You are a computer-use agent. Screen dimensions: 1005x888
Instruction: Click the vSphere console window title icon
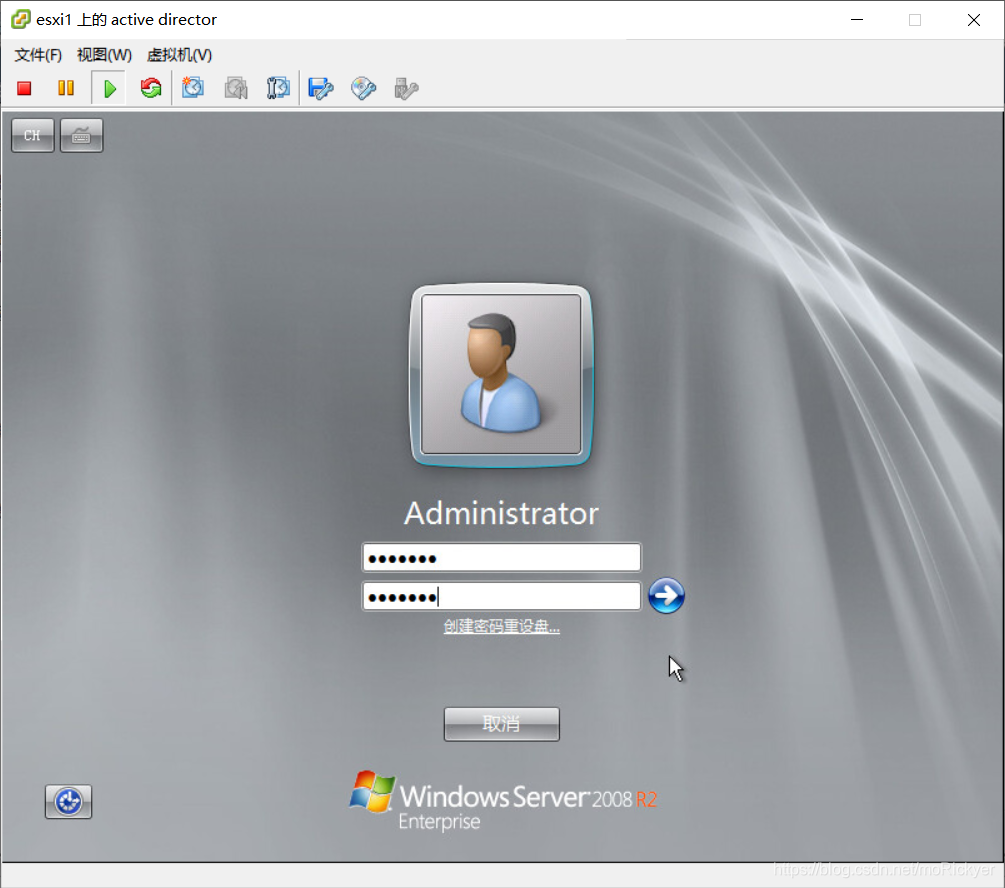click(21, 19)
